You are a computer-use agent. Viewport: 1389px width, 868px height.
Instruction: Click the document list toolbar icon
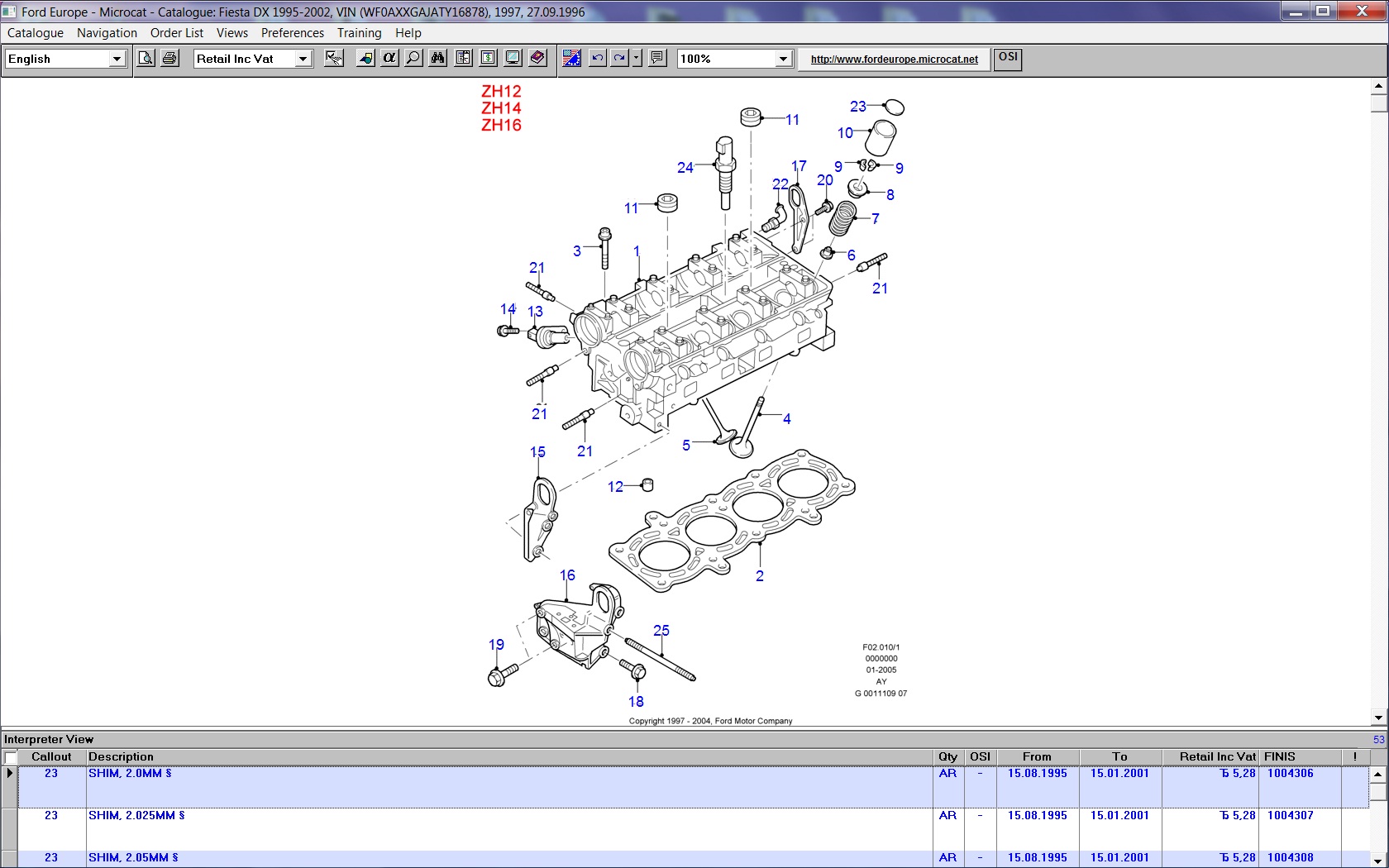click(463, 58)
